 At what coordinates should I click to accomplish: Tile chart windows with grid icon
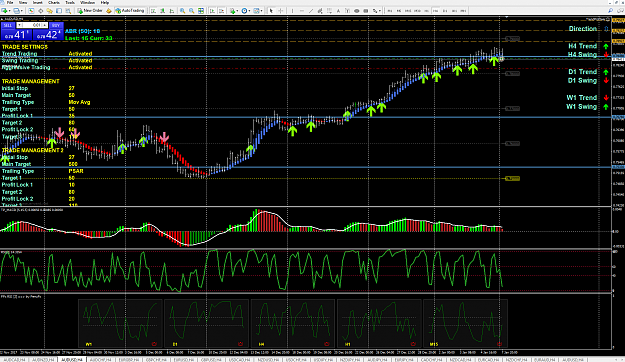pyautogui.click(x=201, y=11)
